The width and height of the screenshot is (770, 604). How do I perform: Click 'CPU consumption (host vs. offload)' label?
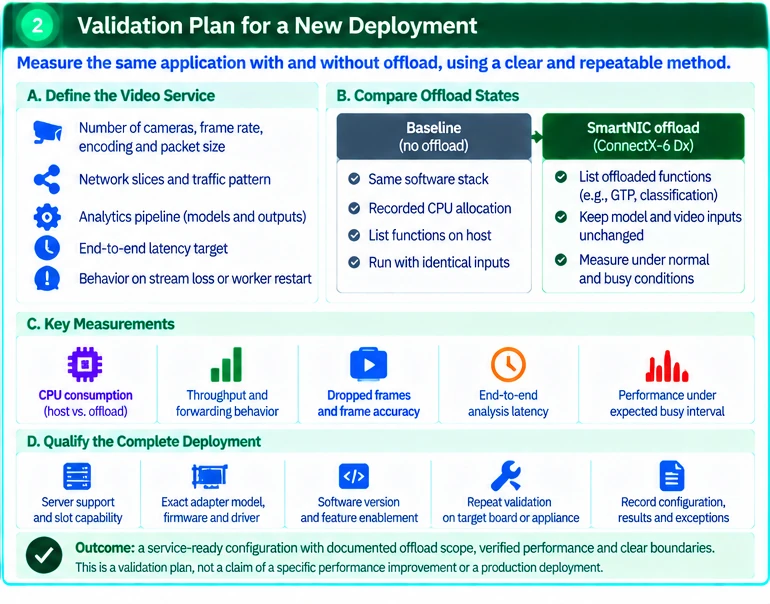(85, 403)
